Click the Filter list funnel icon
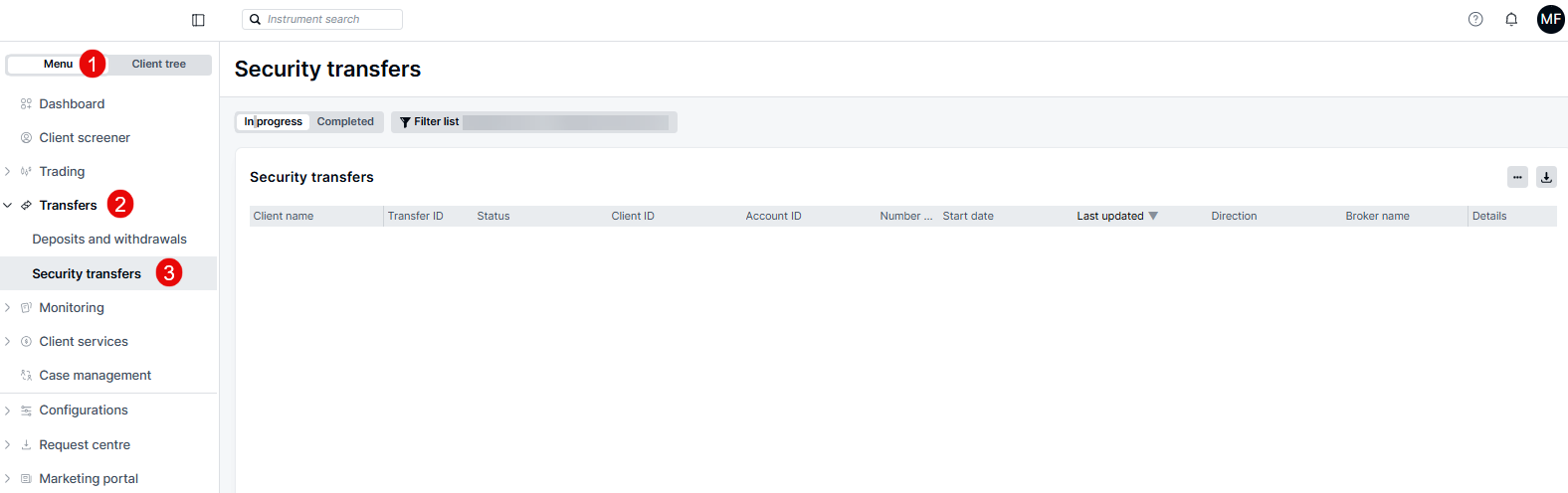 pyautogui.click(x=405, y=122)
